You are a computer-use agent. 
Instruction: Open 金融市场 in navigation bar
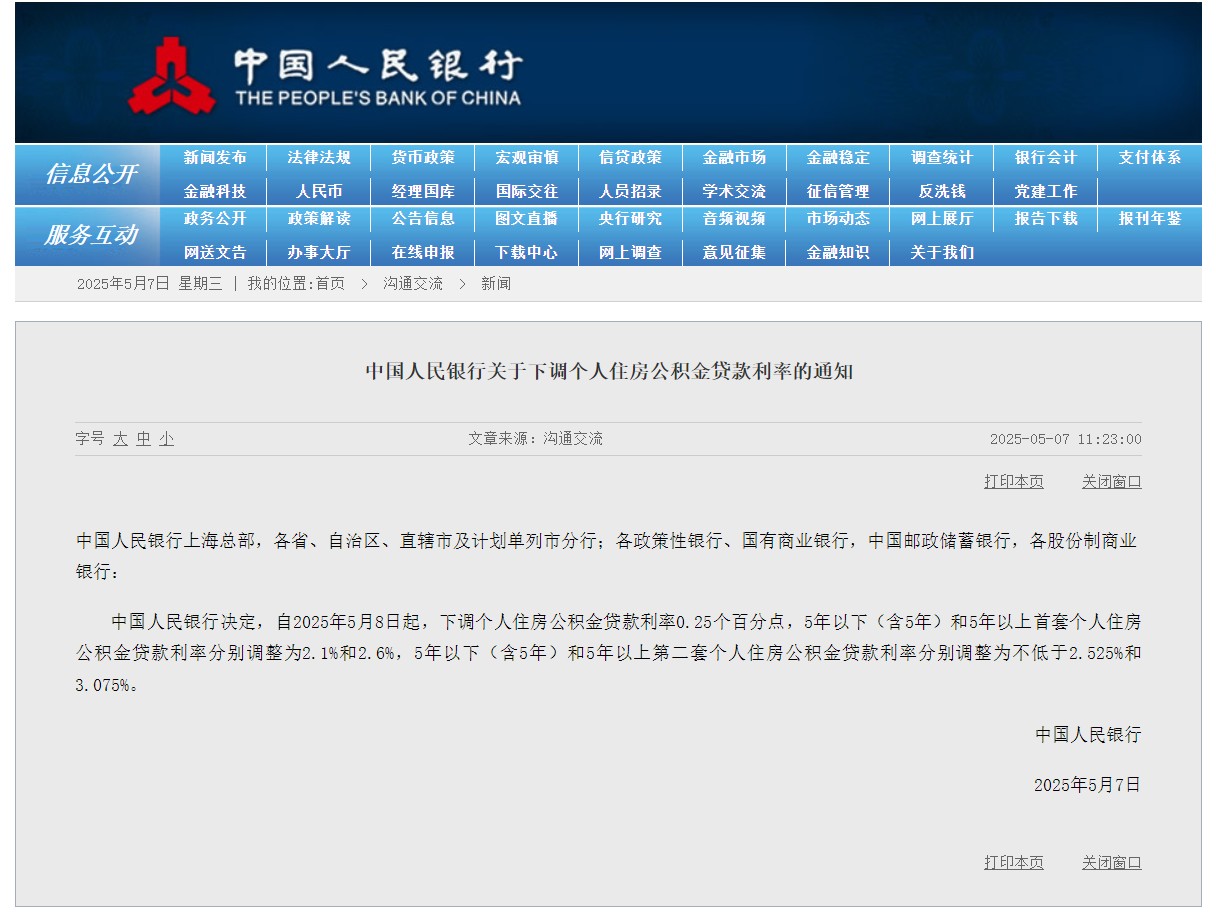click(x=734, y=158)
